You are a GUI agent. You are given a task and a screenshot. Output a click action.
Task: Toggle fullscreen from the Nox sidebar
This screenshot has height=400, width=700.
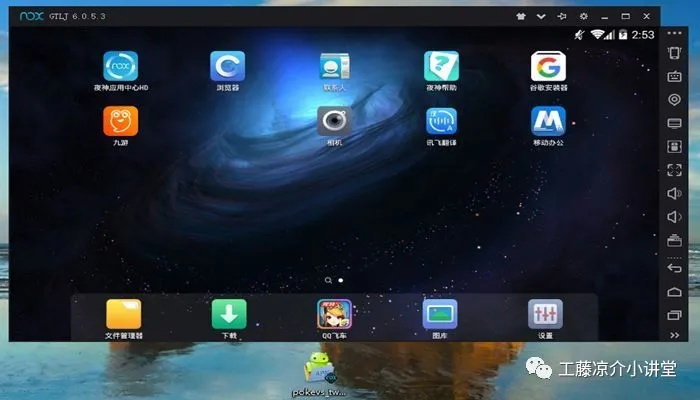coord(674,170)
